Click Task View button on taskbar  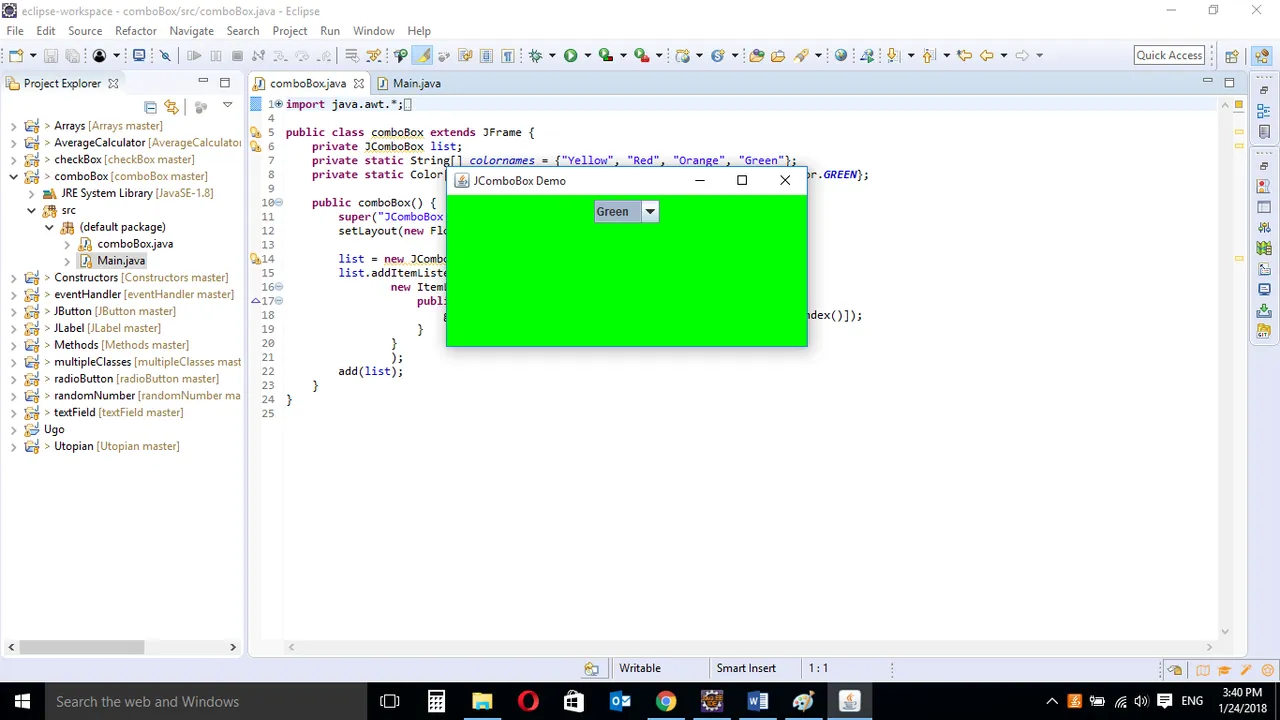tap(390, 701)
